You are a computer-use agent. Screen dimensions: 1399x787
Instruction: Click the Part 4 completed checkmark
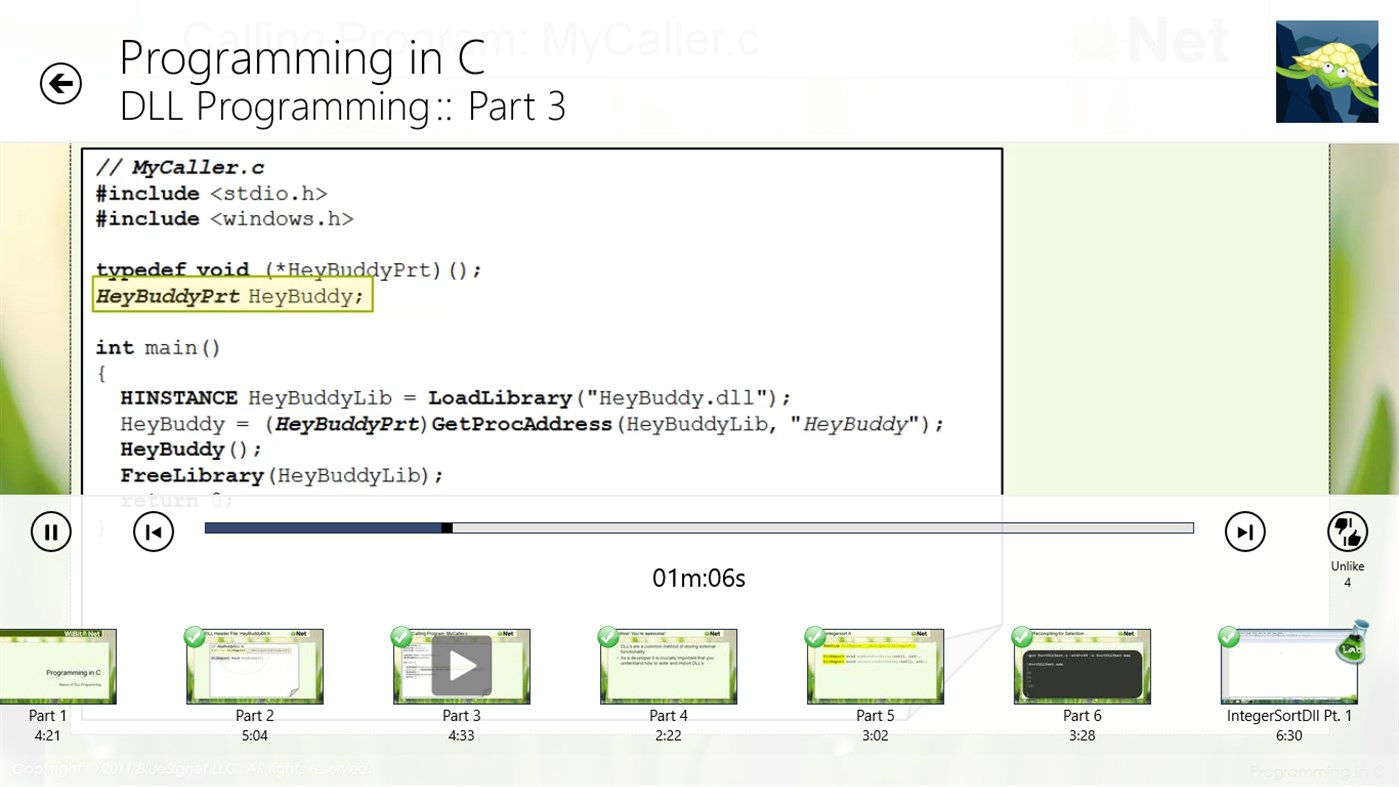(x=608, y=637)
